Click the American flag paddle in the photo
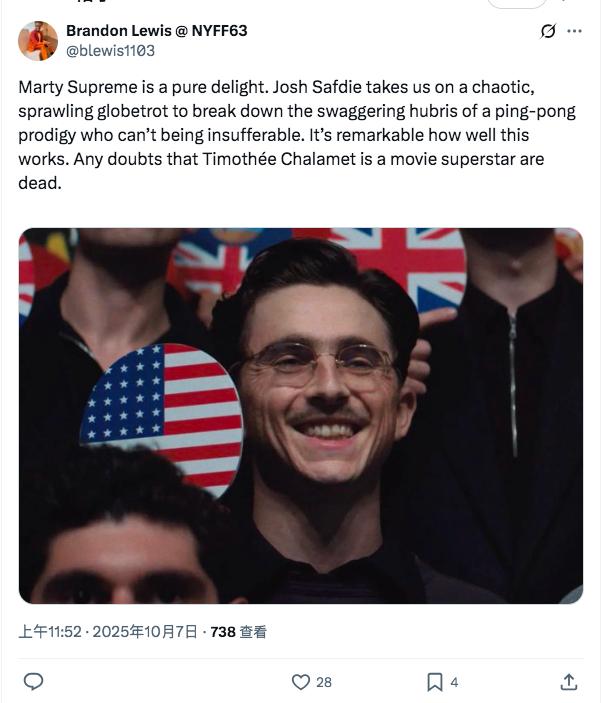603x703 pixels. pos(160,412)
